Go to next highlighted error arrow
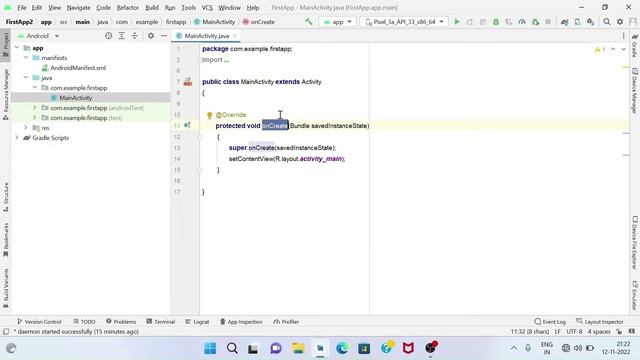The image size is (640, 360). click(x=623, y=49)
